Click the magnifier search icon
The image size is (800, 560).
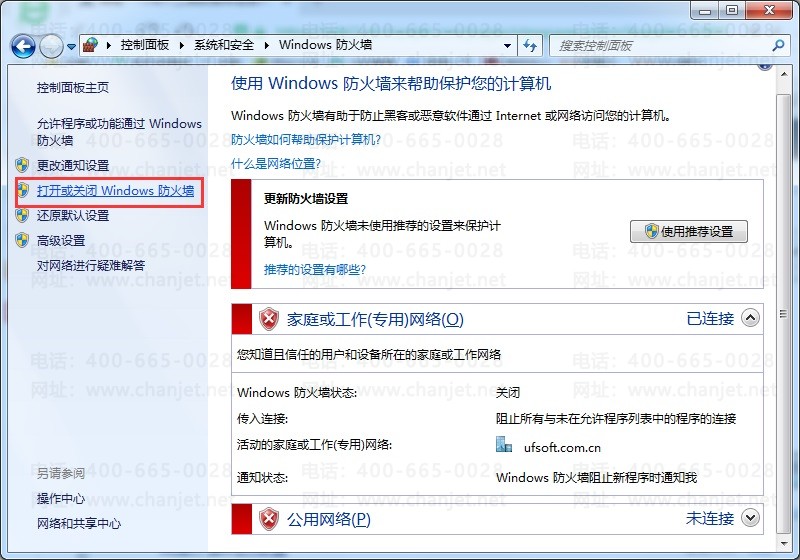pos(778,46)
